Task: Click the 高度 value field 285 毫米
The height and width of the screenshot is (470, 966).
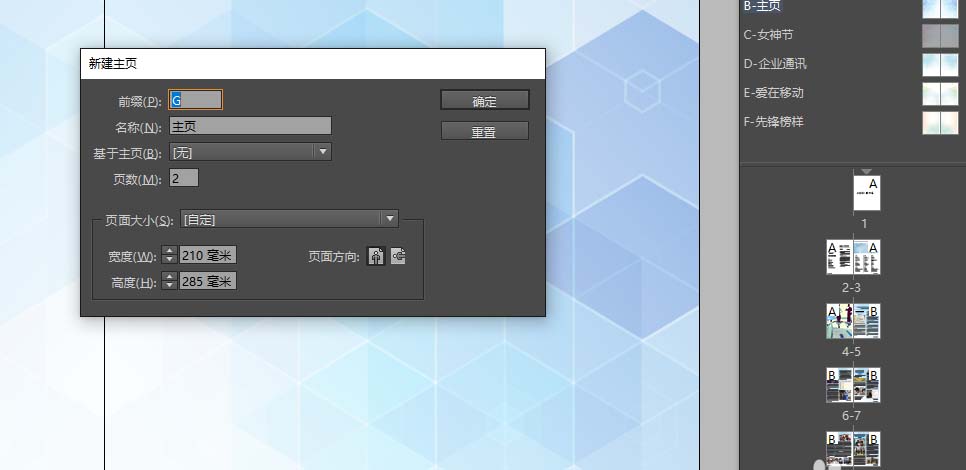Action: [x=208, y=282]
